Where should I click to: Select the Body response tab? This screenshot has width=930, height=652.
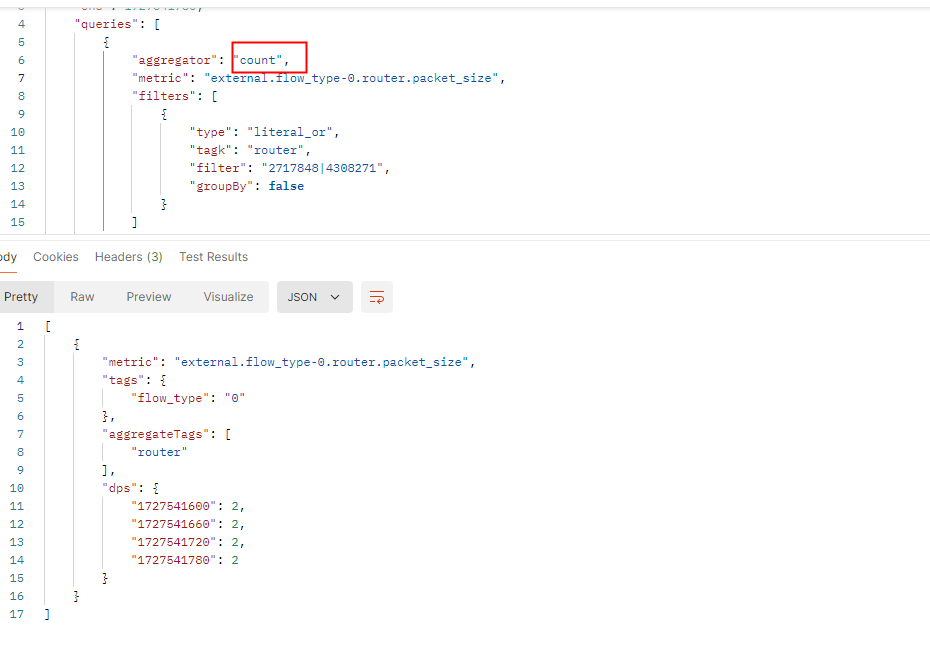coord(7,257)
